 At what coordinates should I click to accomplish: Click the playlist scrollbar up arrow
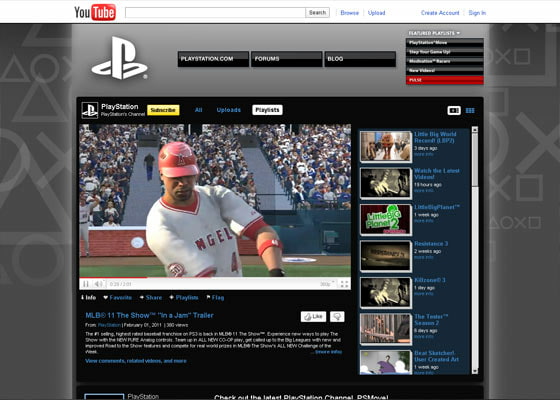tap(475, 130)
